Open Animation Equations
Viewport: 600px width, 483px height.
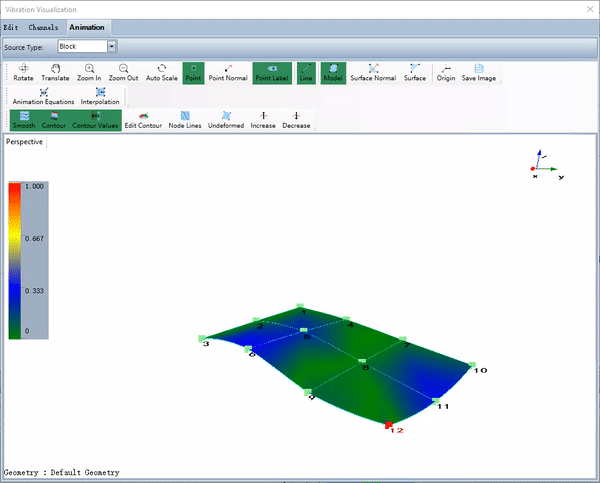[43, 96]
